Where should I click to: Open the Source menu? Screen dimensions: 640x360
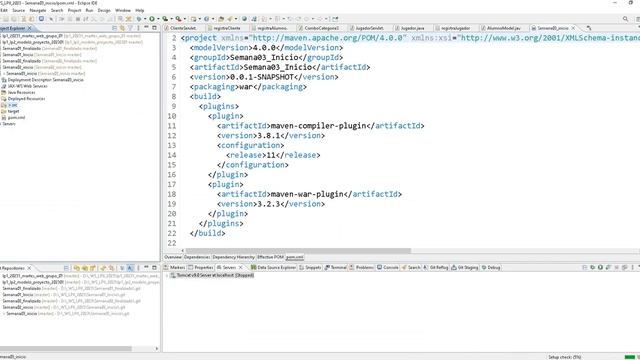[x=18, y=10]
